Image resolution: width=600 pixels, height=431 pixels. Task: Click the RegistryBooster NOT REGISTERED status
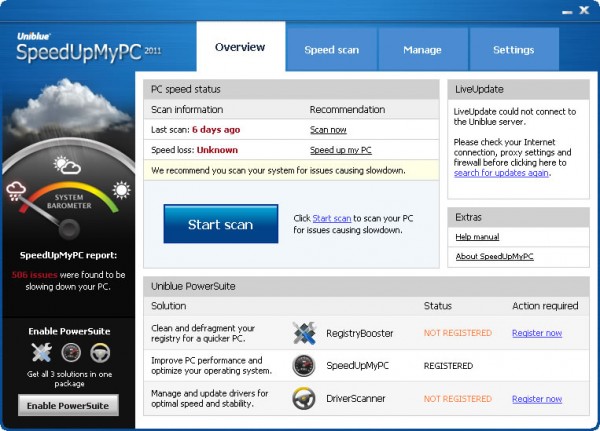(458, 333)
